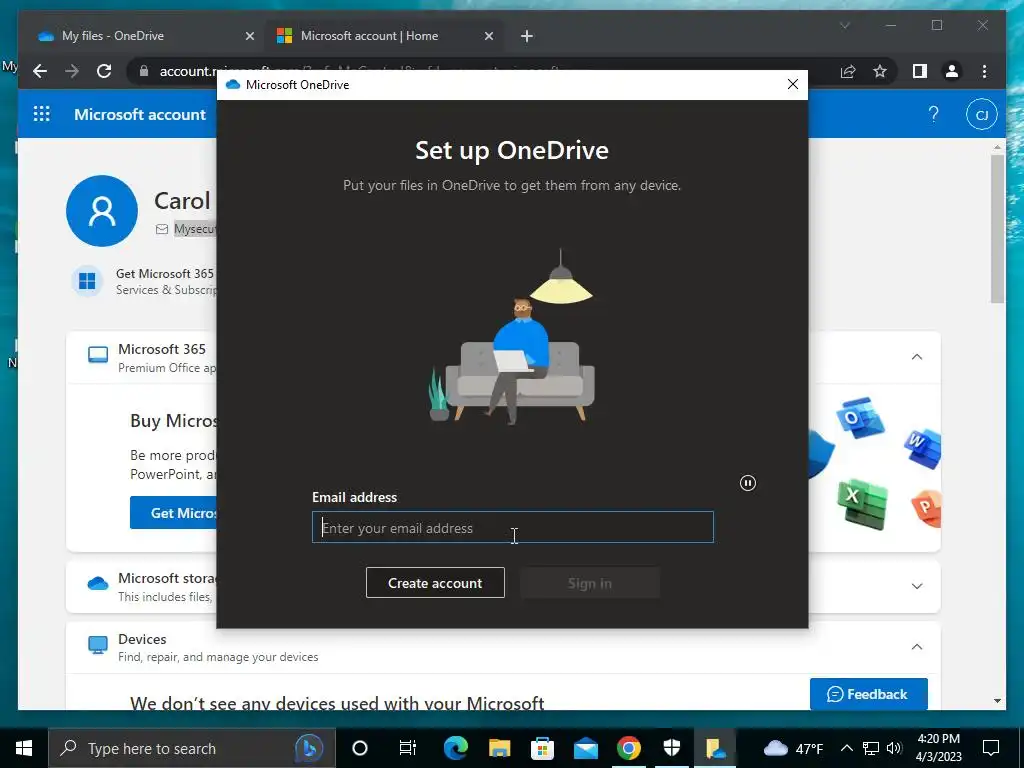Open the Feedback button
This screenshot has width=1024, height=768.
[869, 694]
